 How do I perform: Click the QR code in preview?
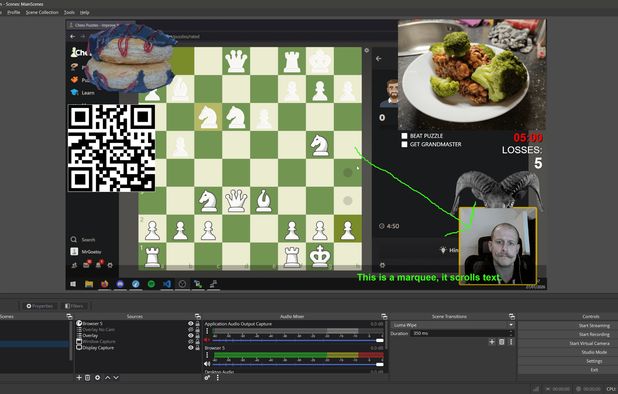[112, 148]
